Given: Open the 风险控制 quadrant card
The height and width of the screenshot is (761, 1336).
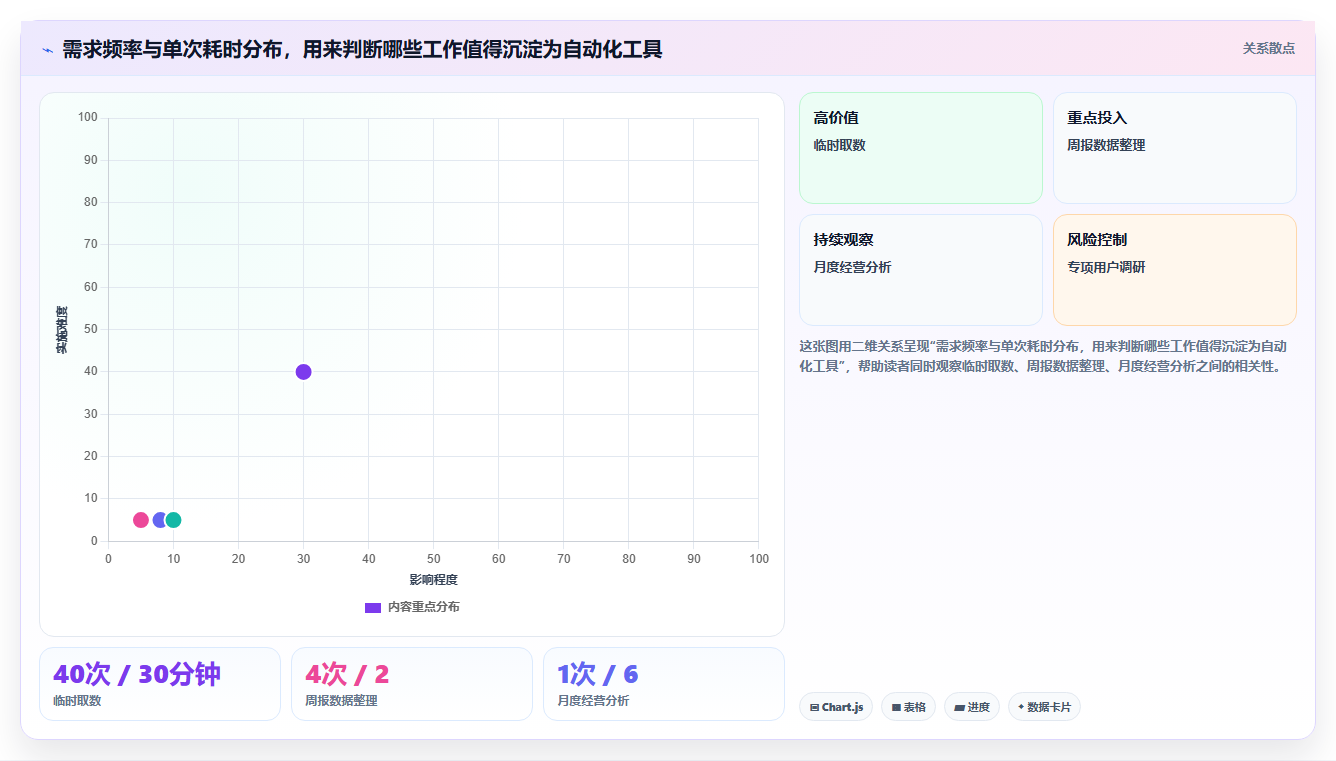Looking at the screenshot, I should (1174, 270).
